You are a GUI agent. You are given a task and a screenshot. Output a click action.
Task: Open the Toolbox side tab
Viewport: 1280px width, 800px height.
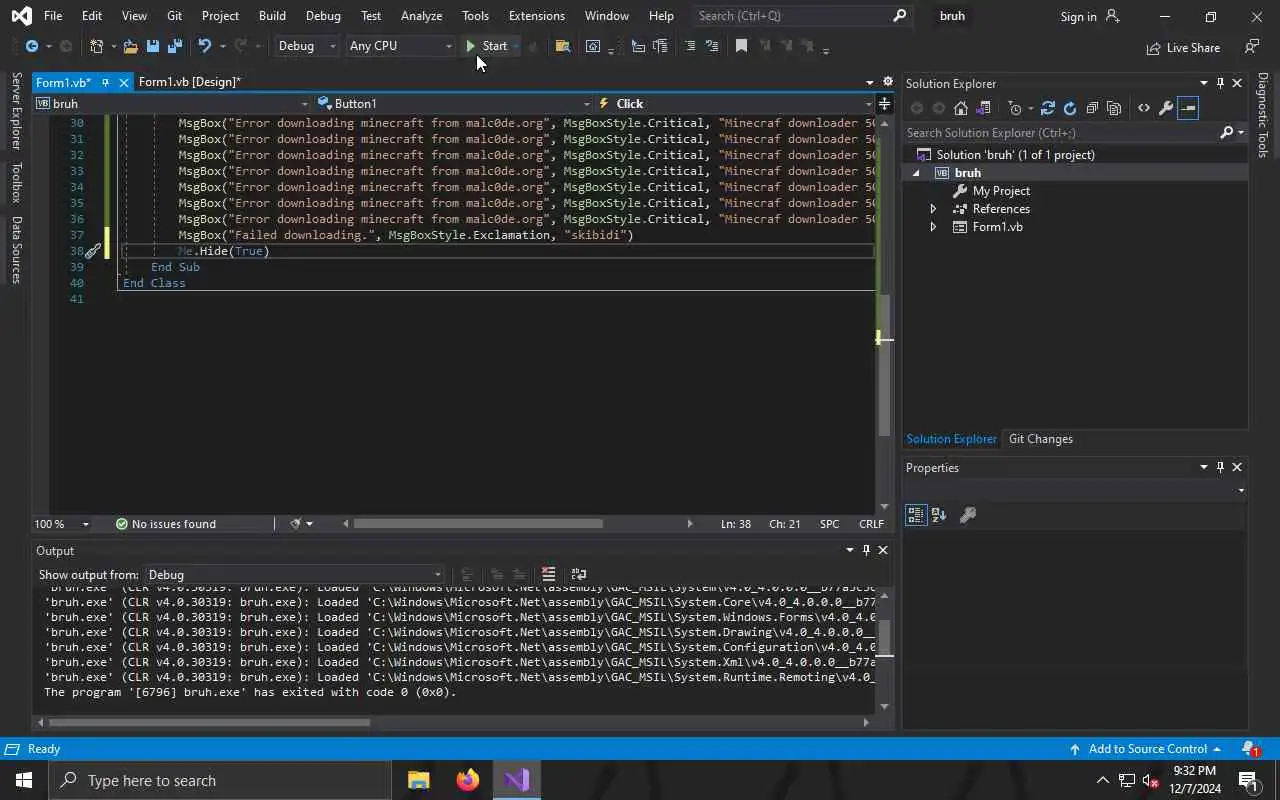15,182
